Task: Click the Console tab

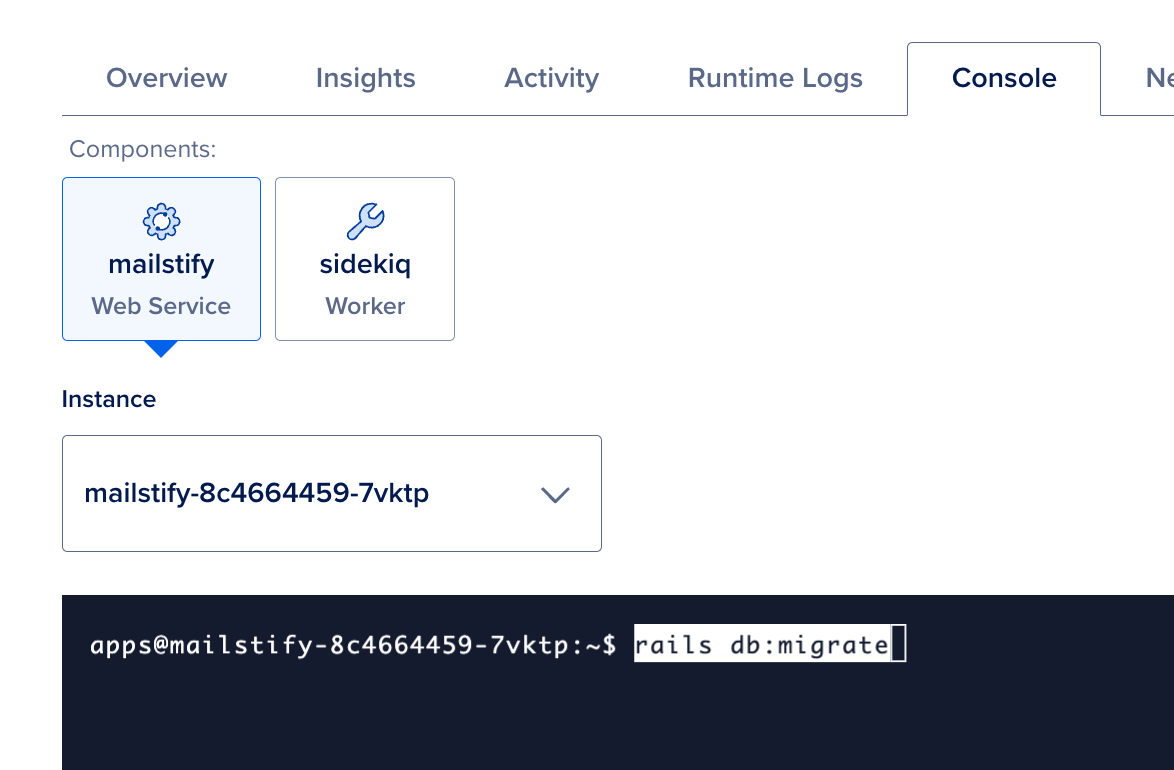Action: click(1003, 78)
